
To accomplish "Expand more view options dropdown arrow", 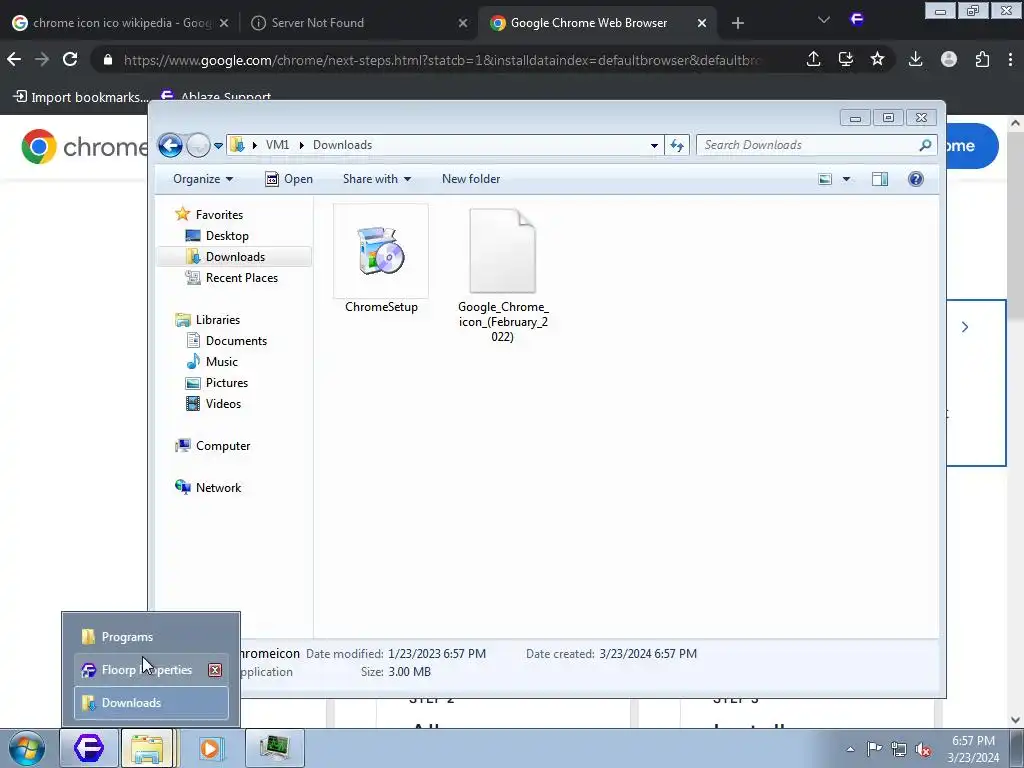I will (x=846, y=179).
